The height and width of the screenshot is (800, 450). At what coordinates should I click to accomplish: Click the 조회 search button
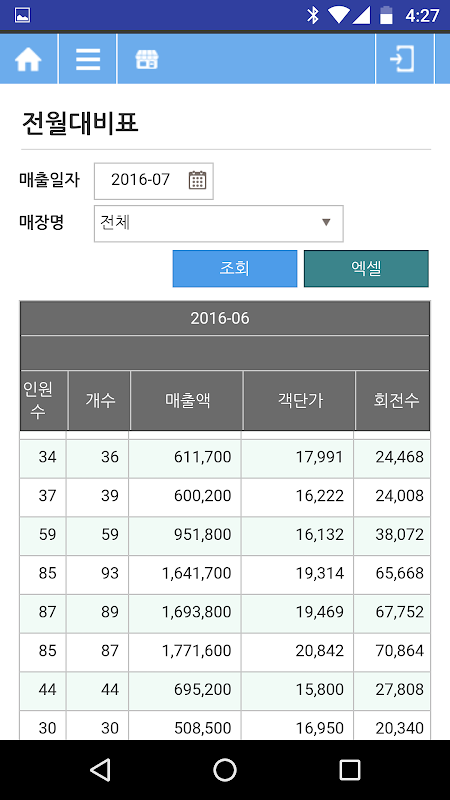tap(235, 268)
